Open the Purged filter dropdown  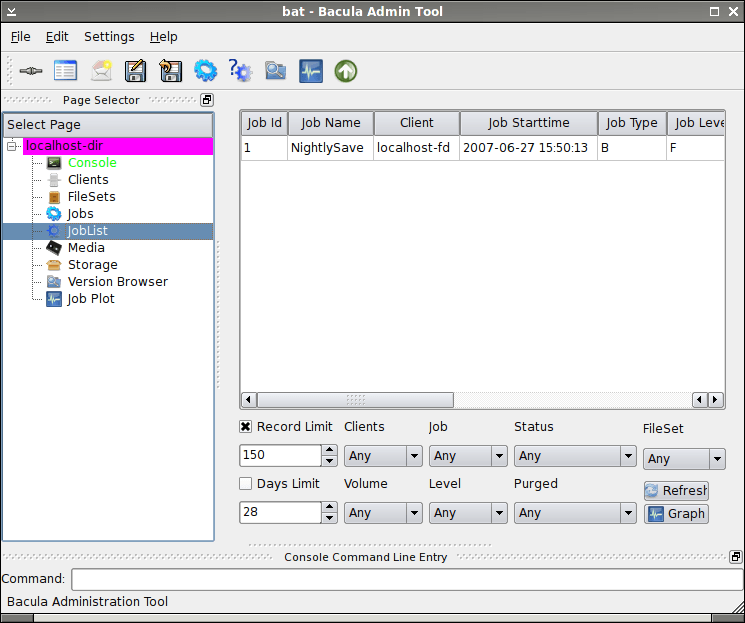(575, 513)
